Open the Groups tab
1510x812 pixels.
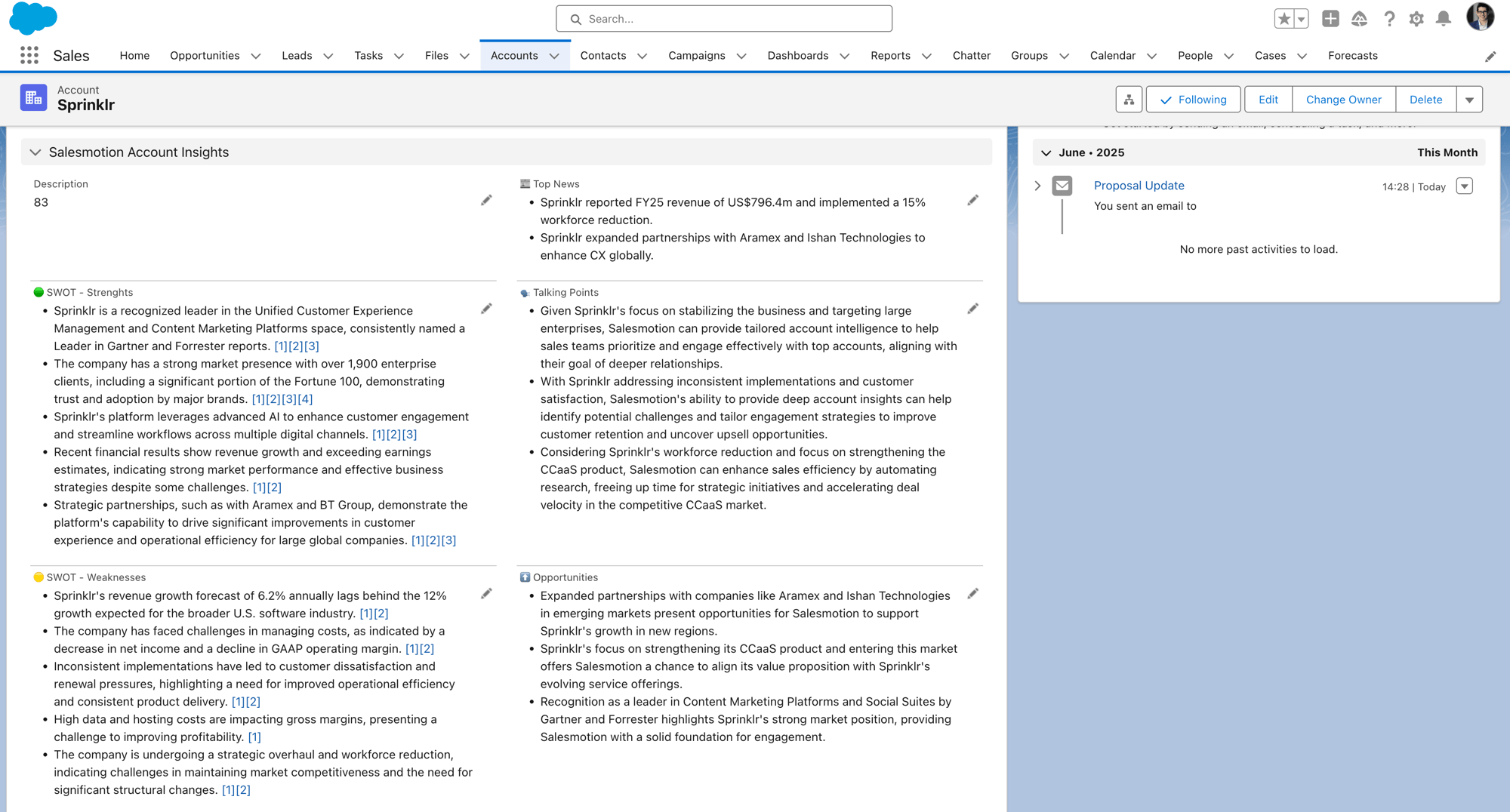point(1029,56)
